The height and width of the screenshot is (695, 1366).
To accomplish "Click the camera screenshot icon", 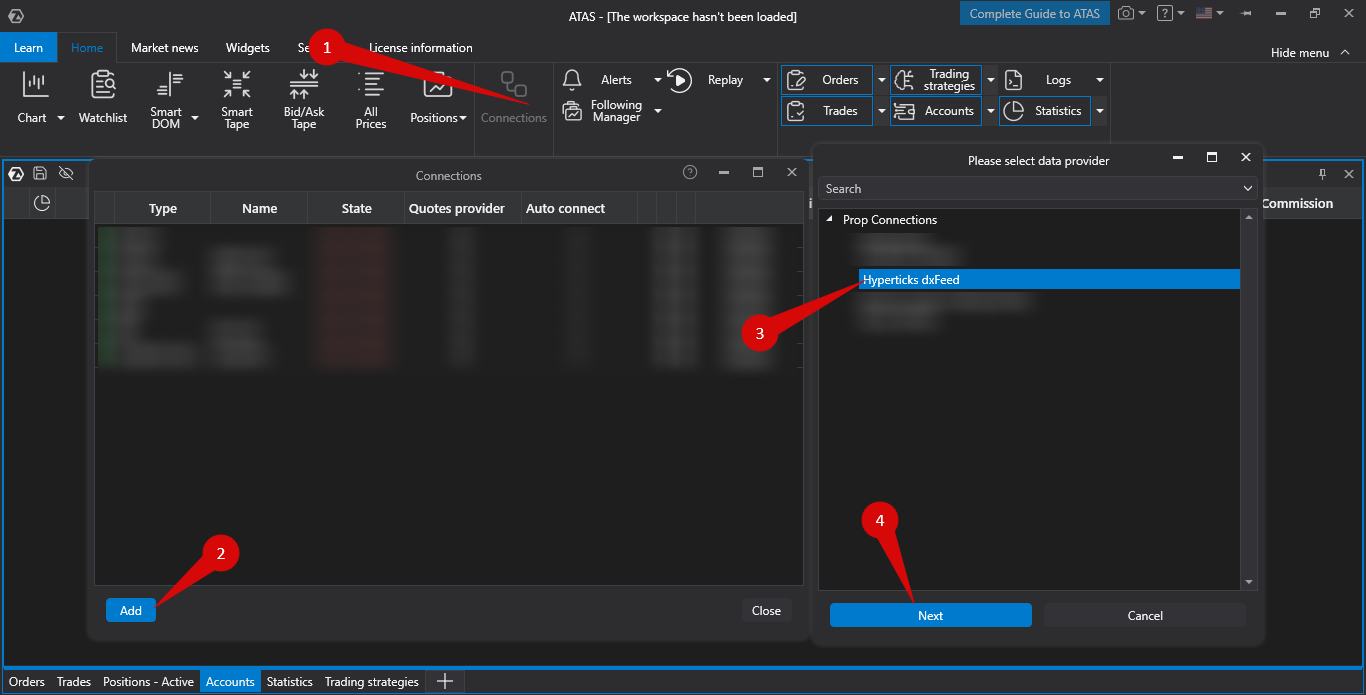I will (1126, 13).
